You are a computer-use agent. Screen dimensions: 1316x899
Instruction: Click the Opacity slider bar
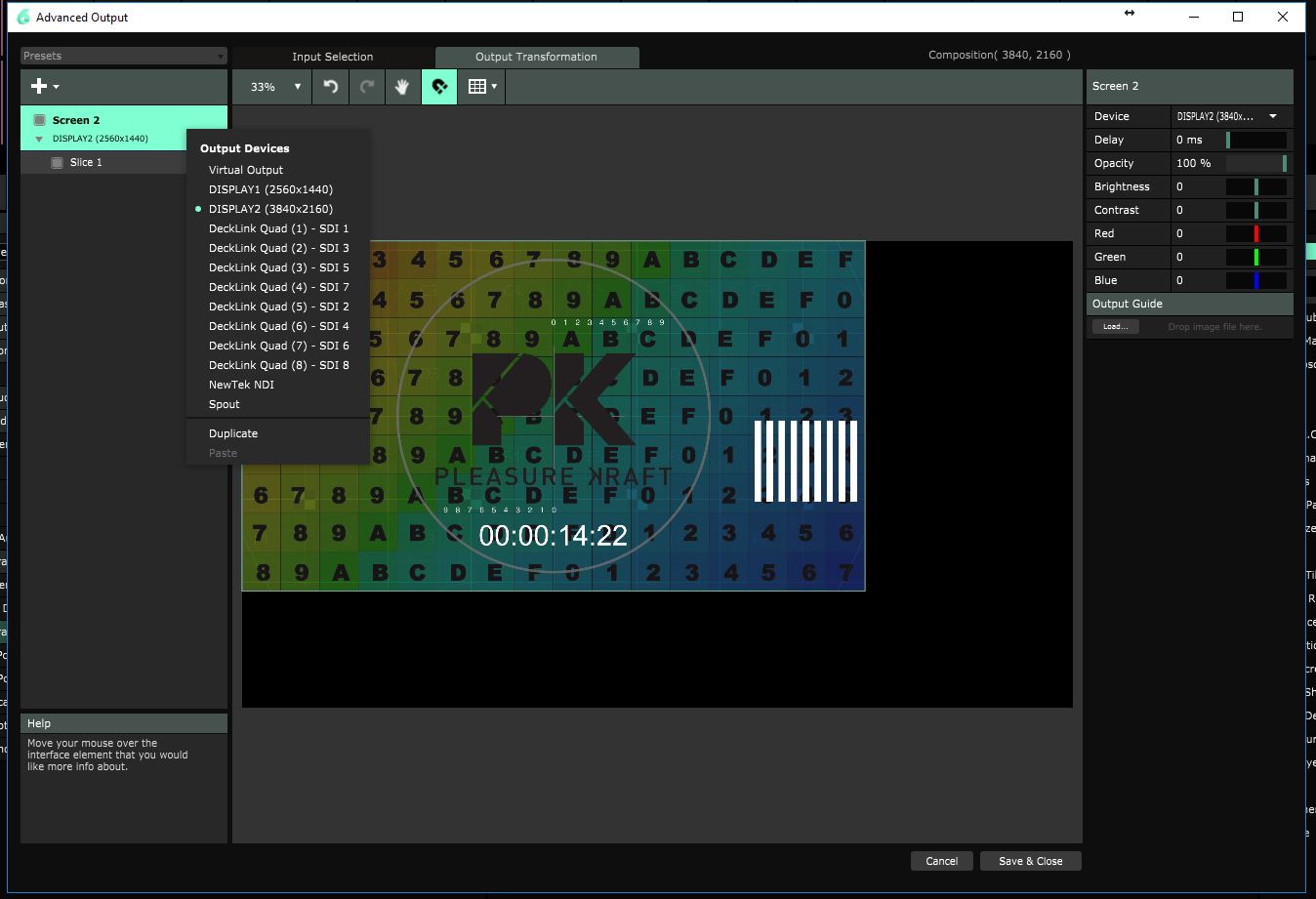(1255, 163)
